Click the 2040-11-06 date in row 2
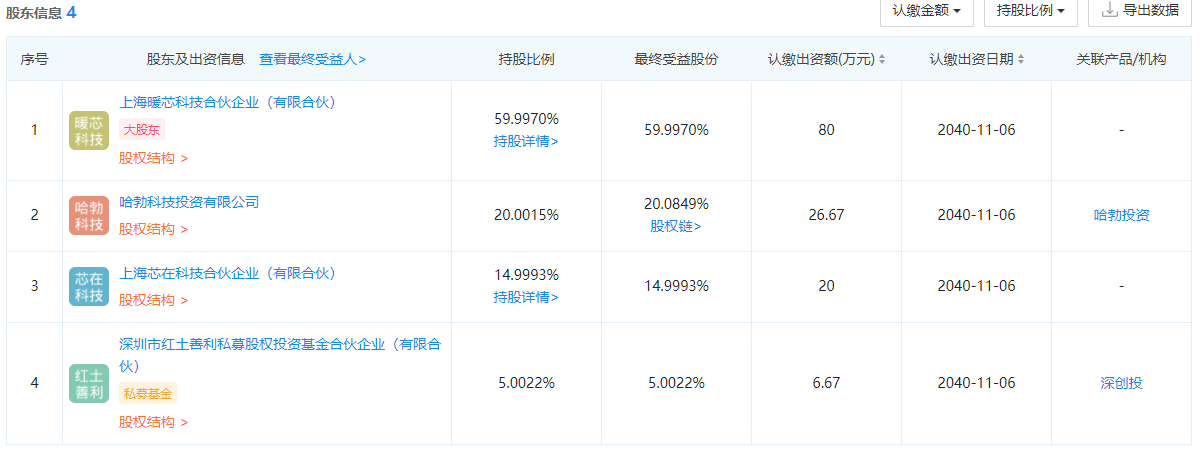 coord(976,215)
